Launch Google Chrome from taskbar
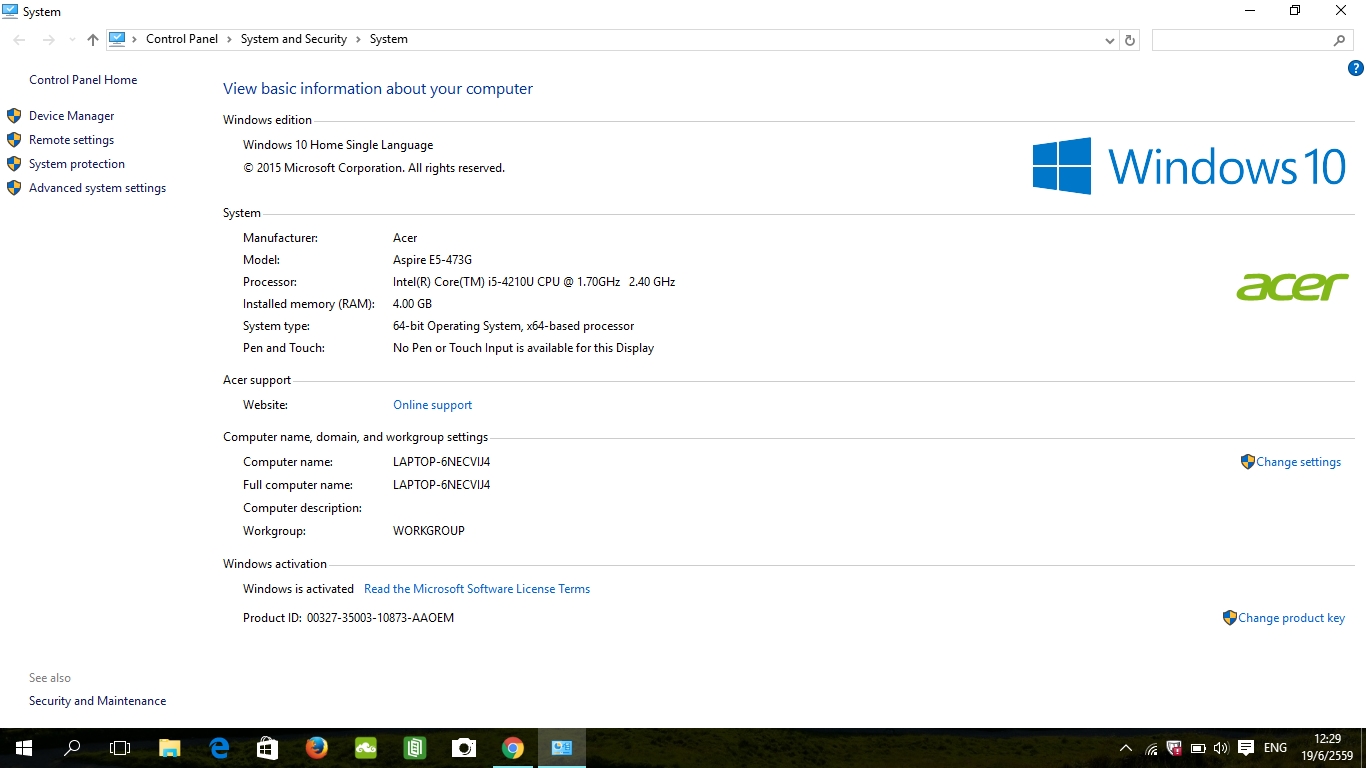Image resolution: width=1366 pixels, height=768 pixels. point(512,748)
